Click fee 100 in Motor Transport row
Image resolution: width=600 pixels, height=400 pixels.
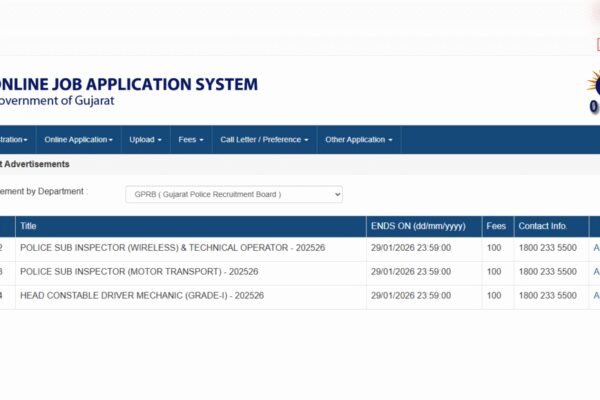click(494, 272)
